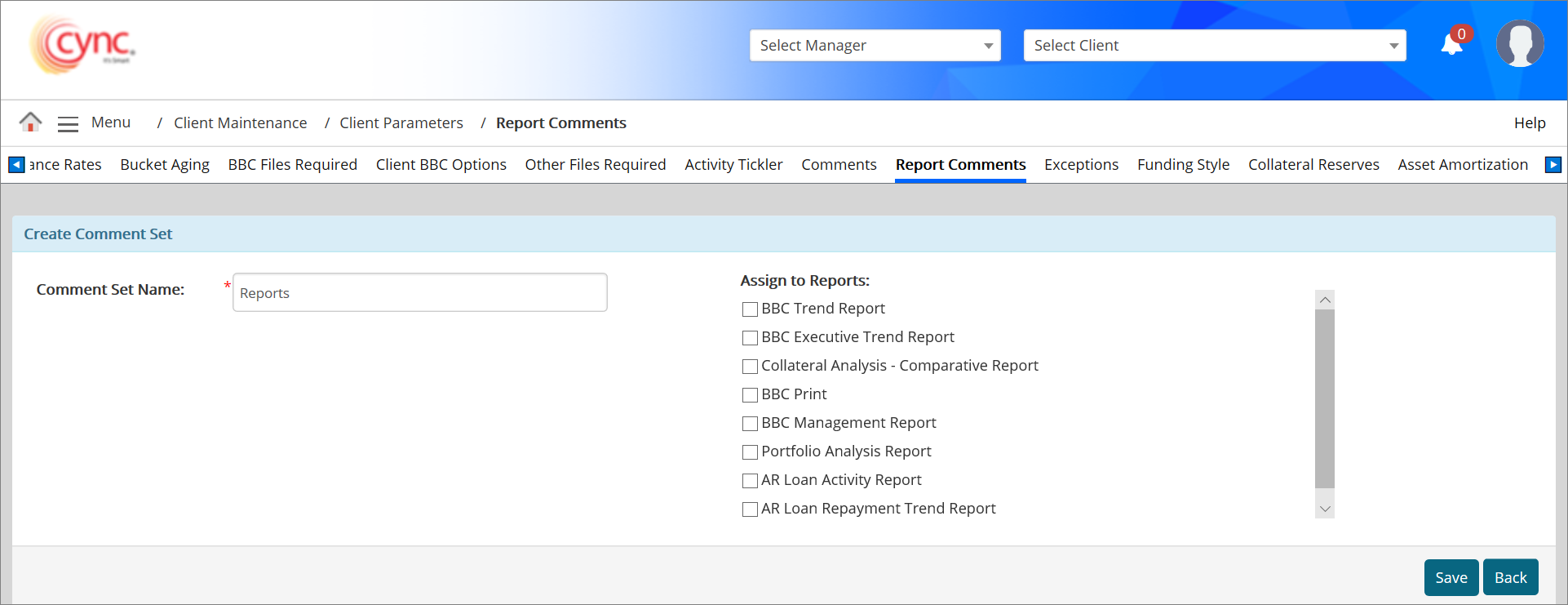
Task: Check the BBC Trend Report checkbox
Action: pos(750,309)
